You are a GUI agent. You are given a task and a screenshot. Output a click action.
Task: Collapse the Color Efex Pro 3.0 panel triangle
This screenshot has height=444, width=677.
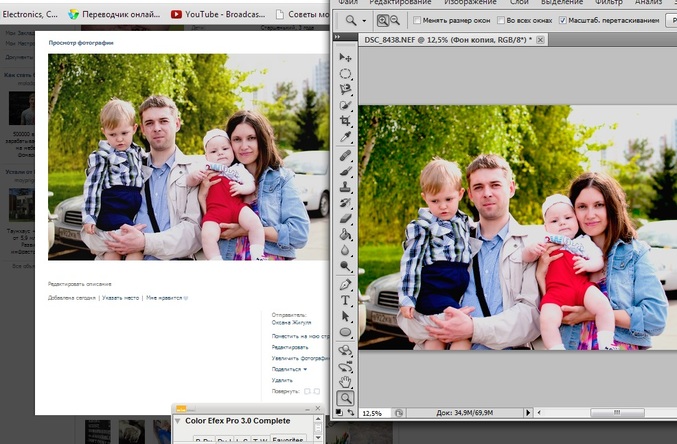178,421
